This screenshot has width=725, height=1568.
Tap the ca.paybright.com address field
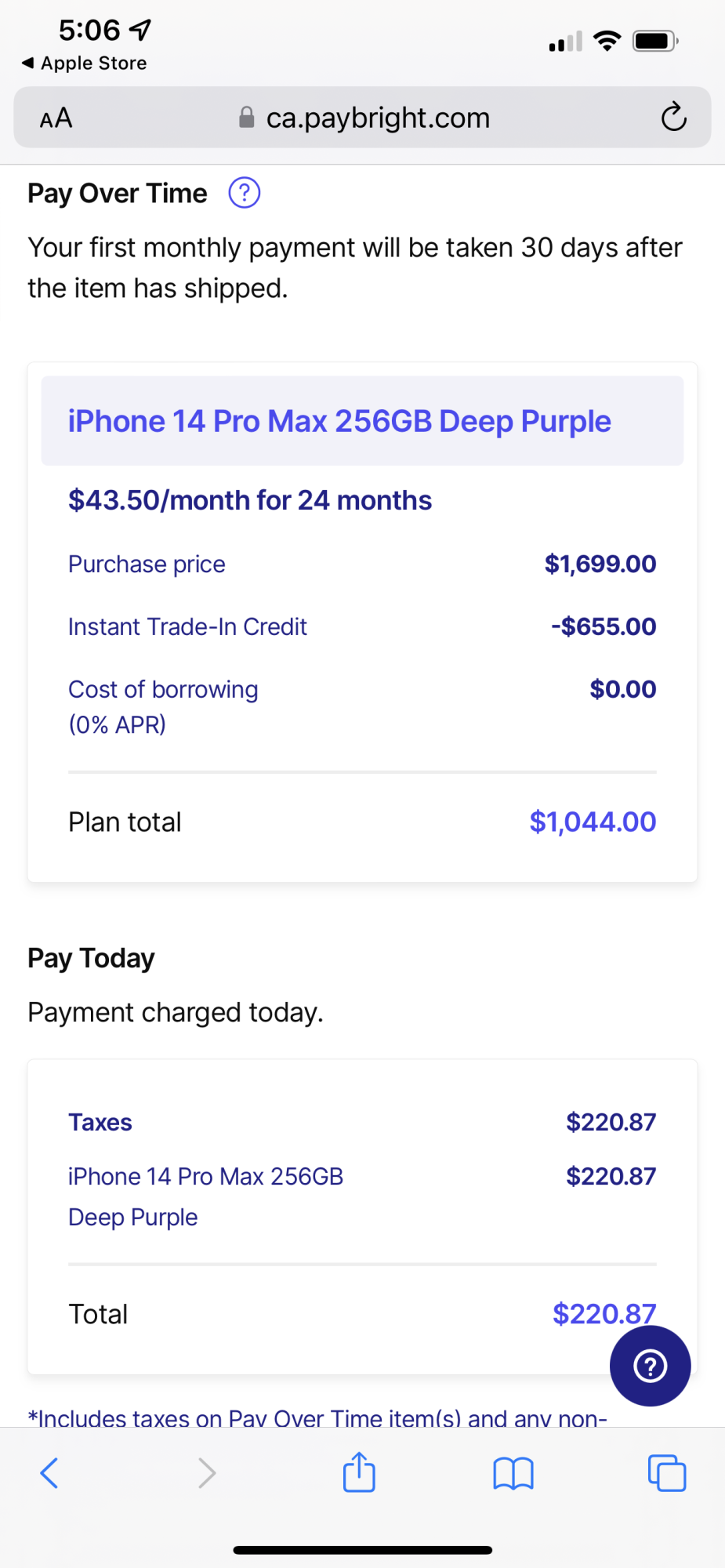(378, 118)
